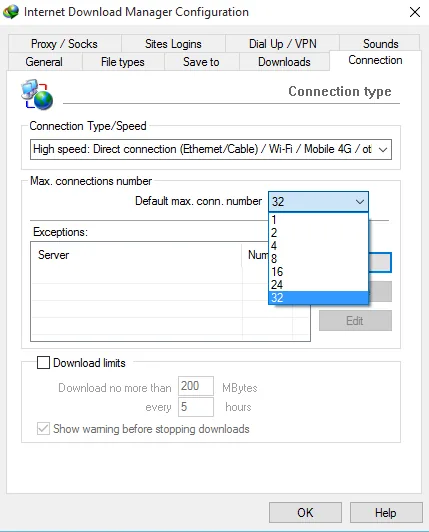Expand the Connection Type/Speed dropdown

click(x=211, y=149)
